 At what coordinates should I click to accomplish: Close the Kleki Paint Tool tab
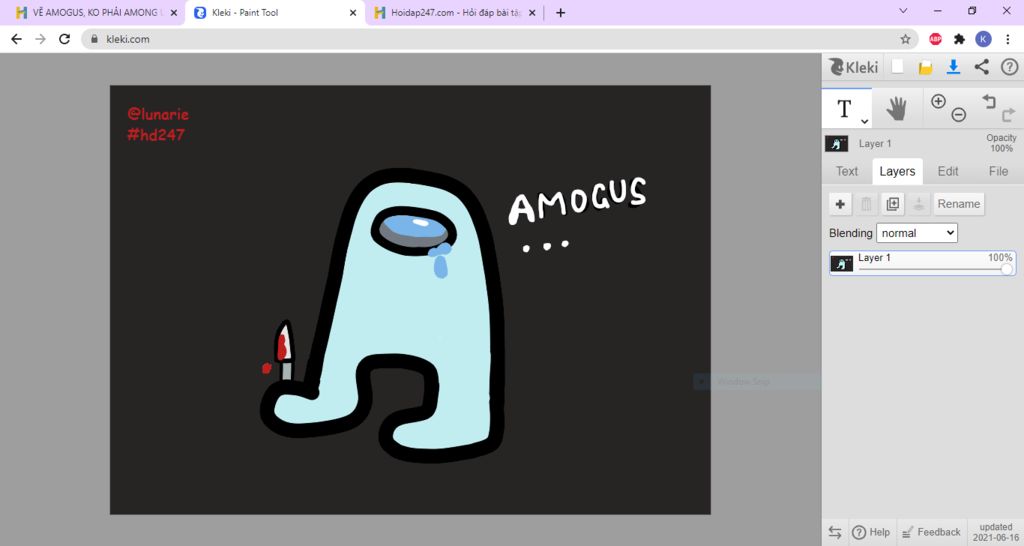(353, 12)
